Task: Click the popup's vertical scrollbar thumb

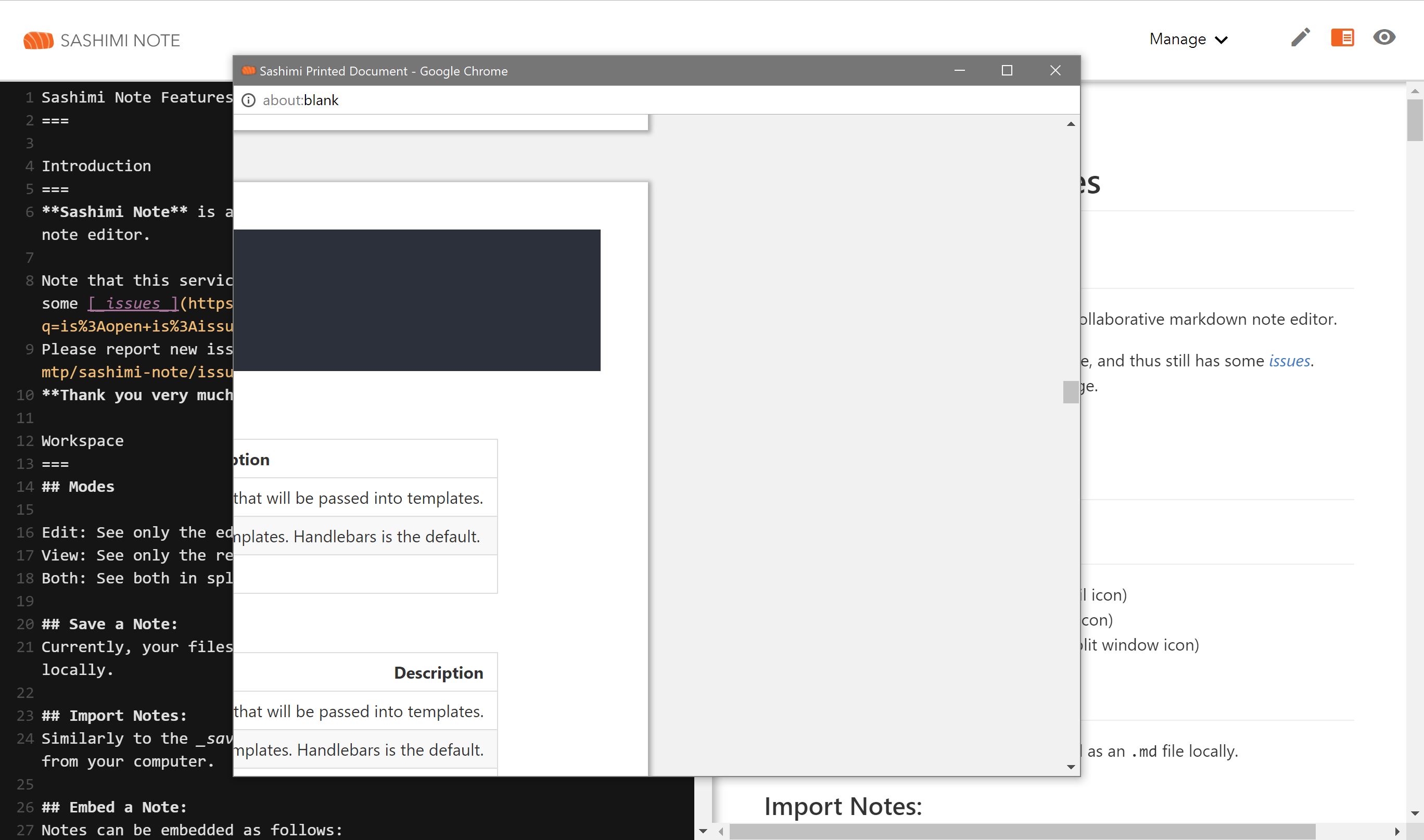Action: click(1070, 392)
